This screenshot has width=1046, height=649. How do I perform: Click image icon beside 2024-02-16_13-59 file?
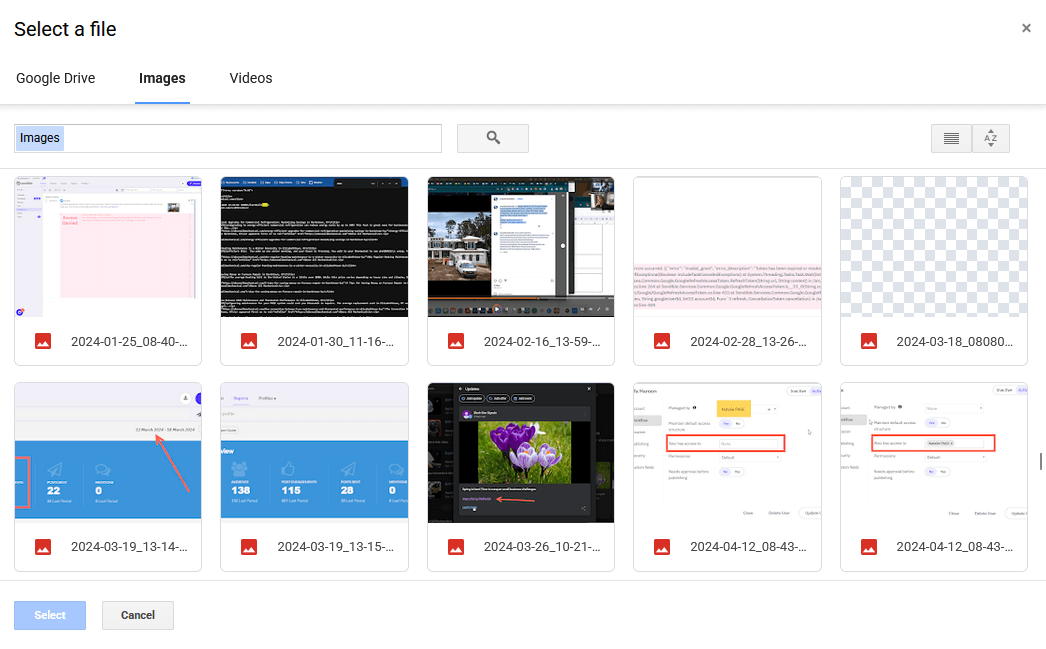[456, 342]
